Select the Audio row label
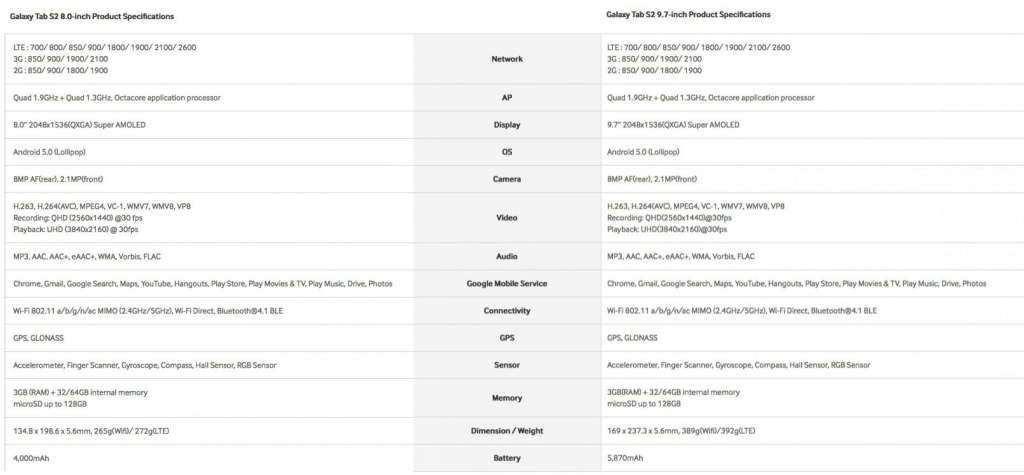Image resolution: width=1024 pixels, height=475 pixels. pyautogui.click(x=507, y=257)
